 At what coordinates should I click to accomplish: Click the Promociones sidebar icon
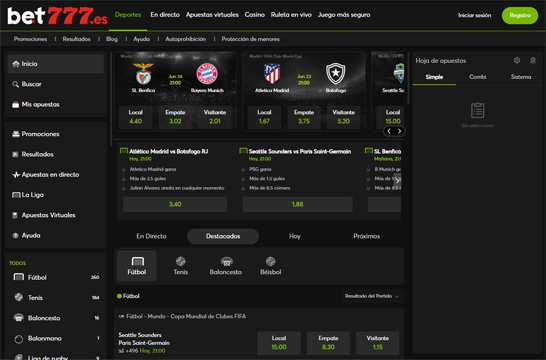(16, 134)
